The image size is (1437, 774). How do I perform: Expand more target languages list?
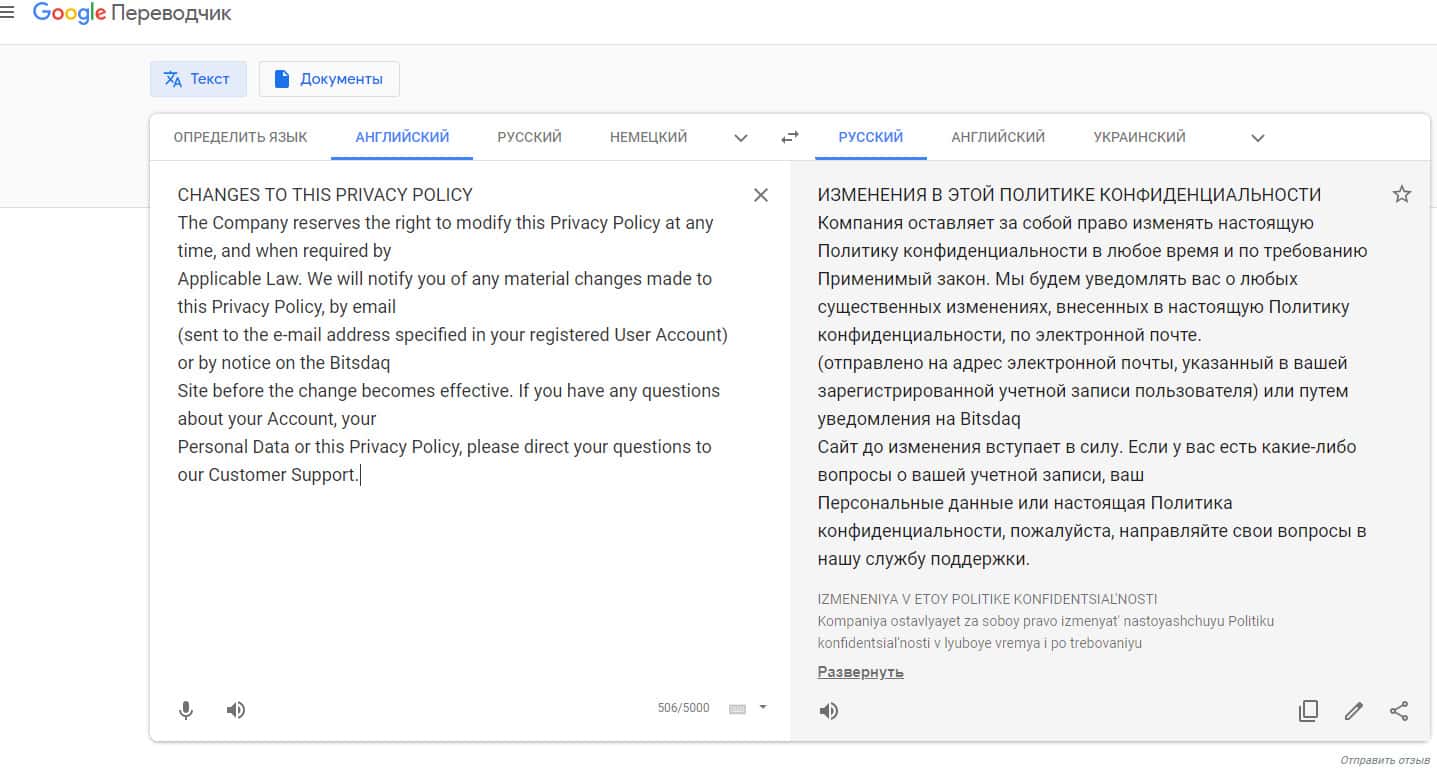tap(1258, 138)
